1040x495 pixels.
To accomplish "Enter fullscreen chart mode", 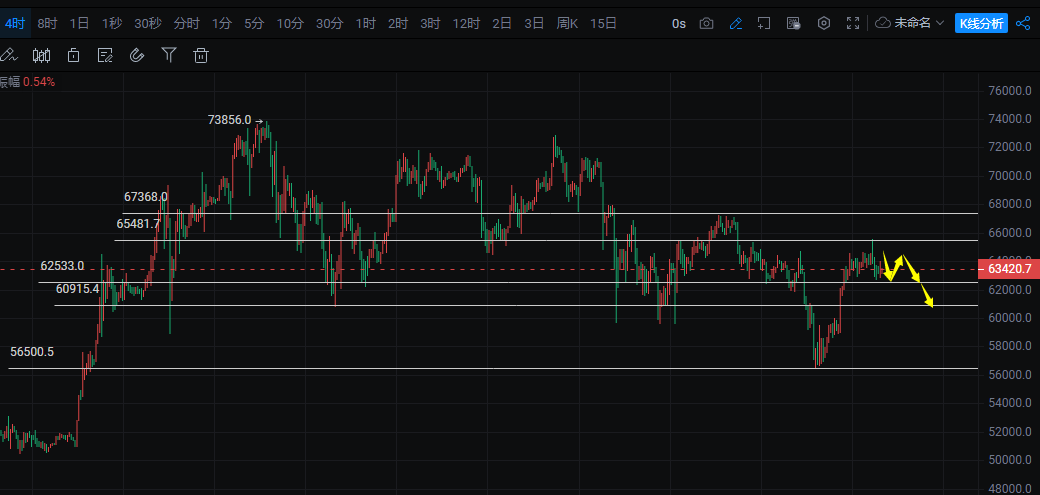I will [x=853, y=23].
